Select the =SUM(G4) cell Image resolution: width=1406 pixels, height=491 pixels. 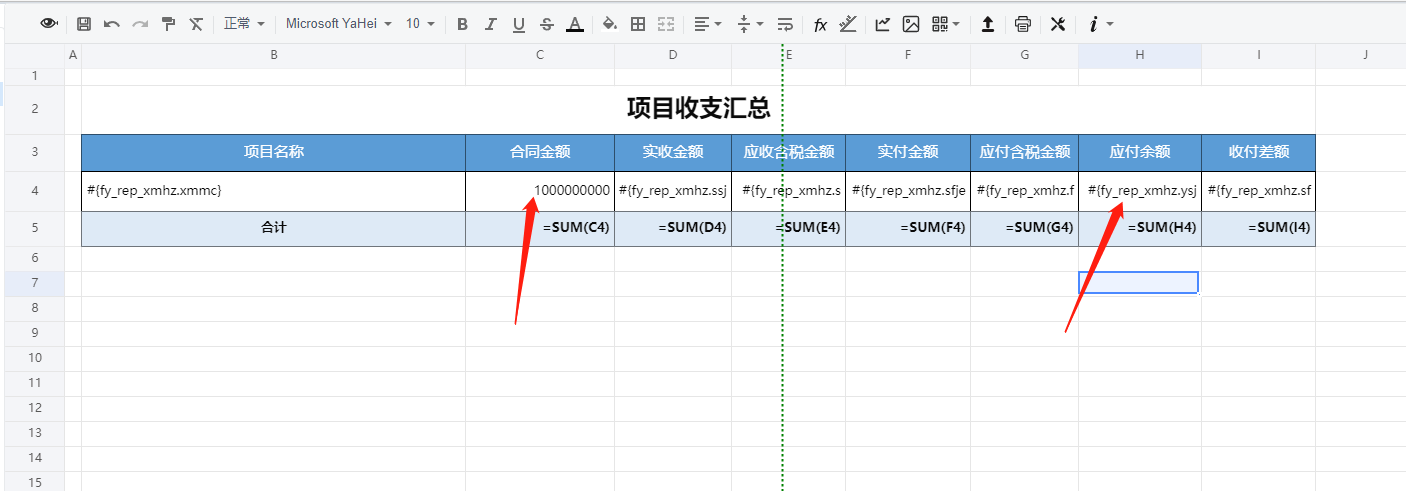1025,228
